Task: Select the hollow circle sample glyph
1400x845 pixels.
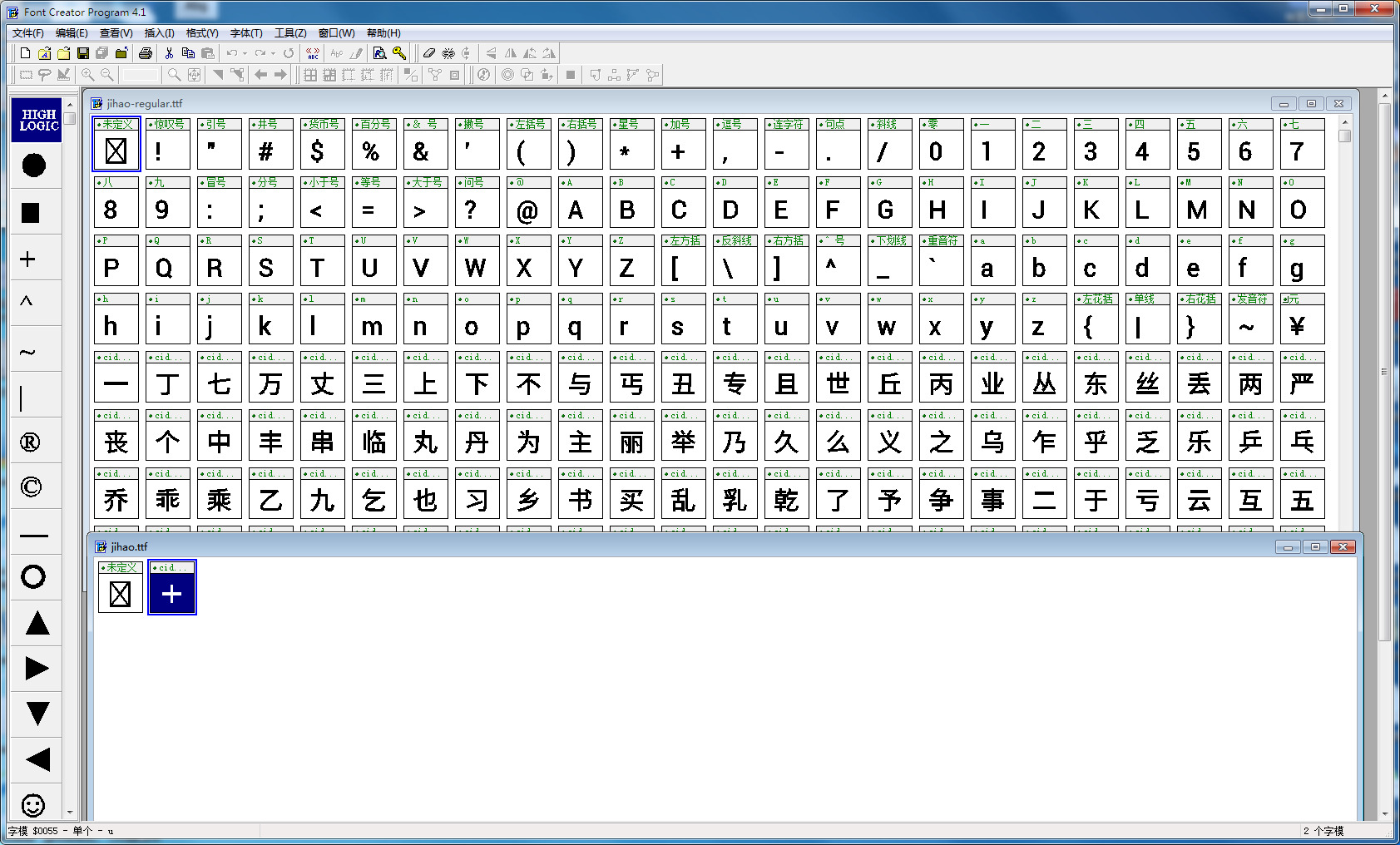Action: pos(33,576)
